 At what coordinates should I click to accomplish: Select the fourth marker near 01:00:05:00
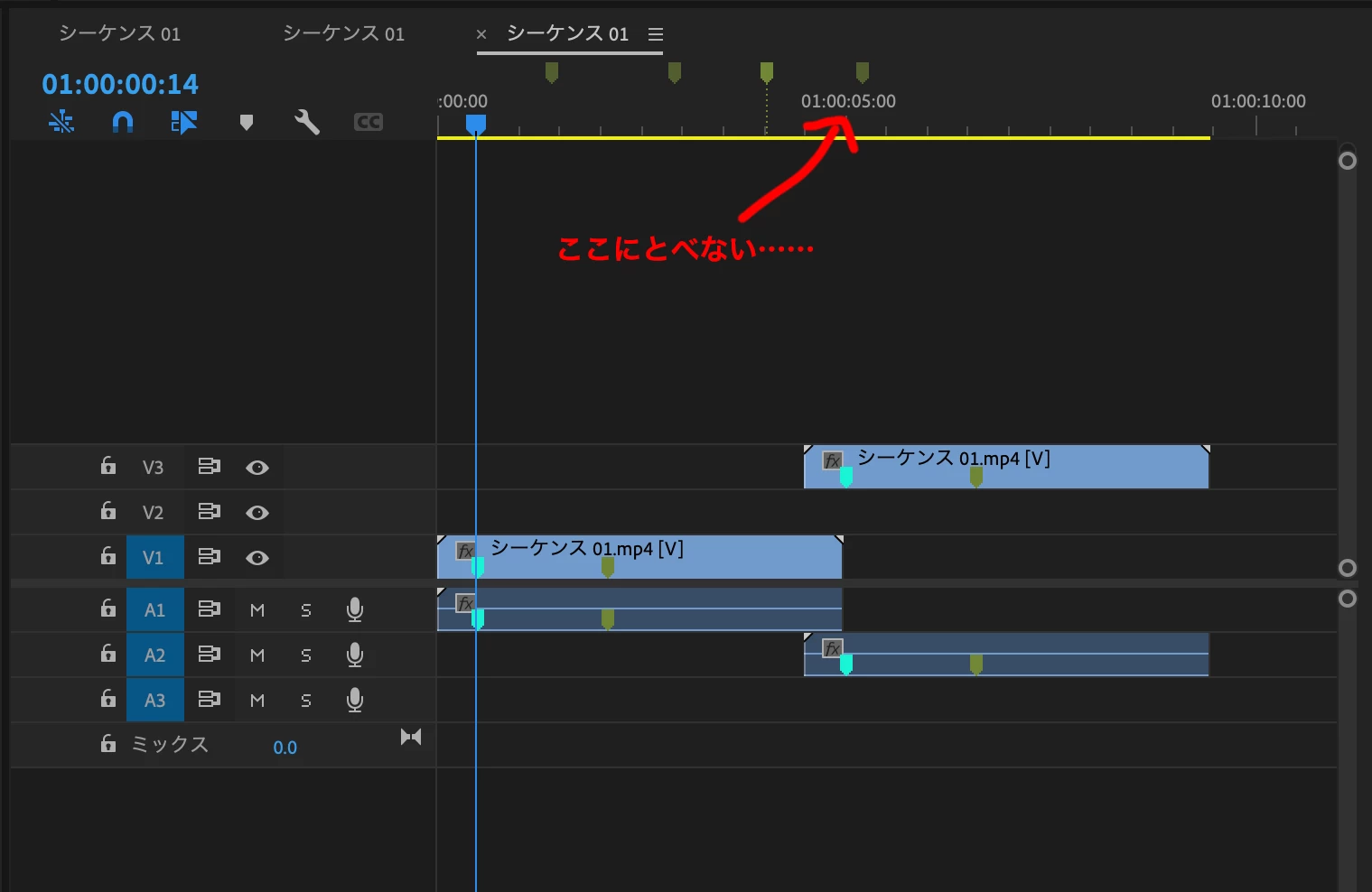pyautogui.click(x=863, y=72)
